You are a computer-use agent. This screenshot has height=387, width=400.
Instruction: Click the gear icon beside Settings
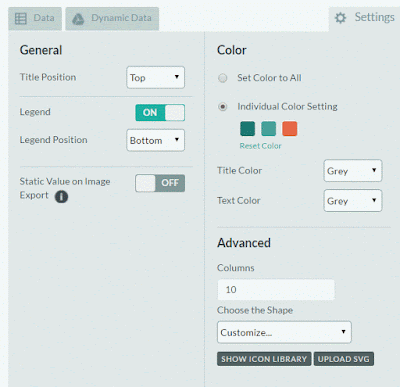coord(340,18)
